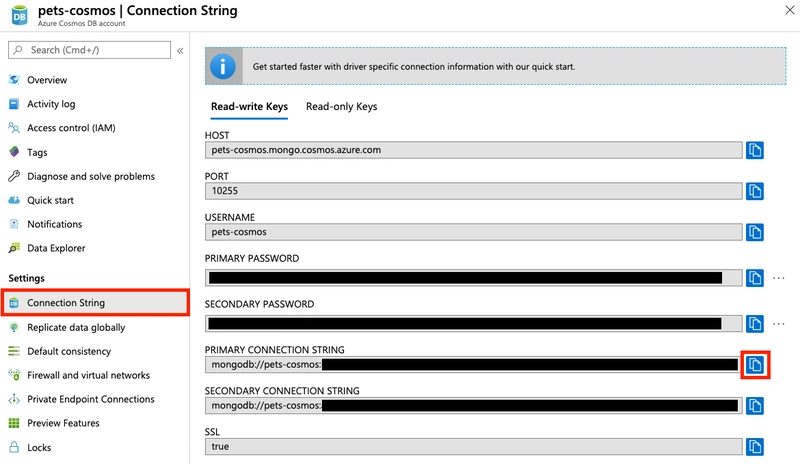This screenshot has height=464, width=800.
Task: Click the Settings section heading
Action: tap(27, 278)
